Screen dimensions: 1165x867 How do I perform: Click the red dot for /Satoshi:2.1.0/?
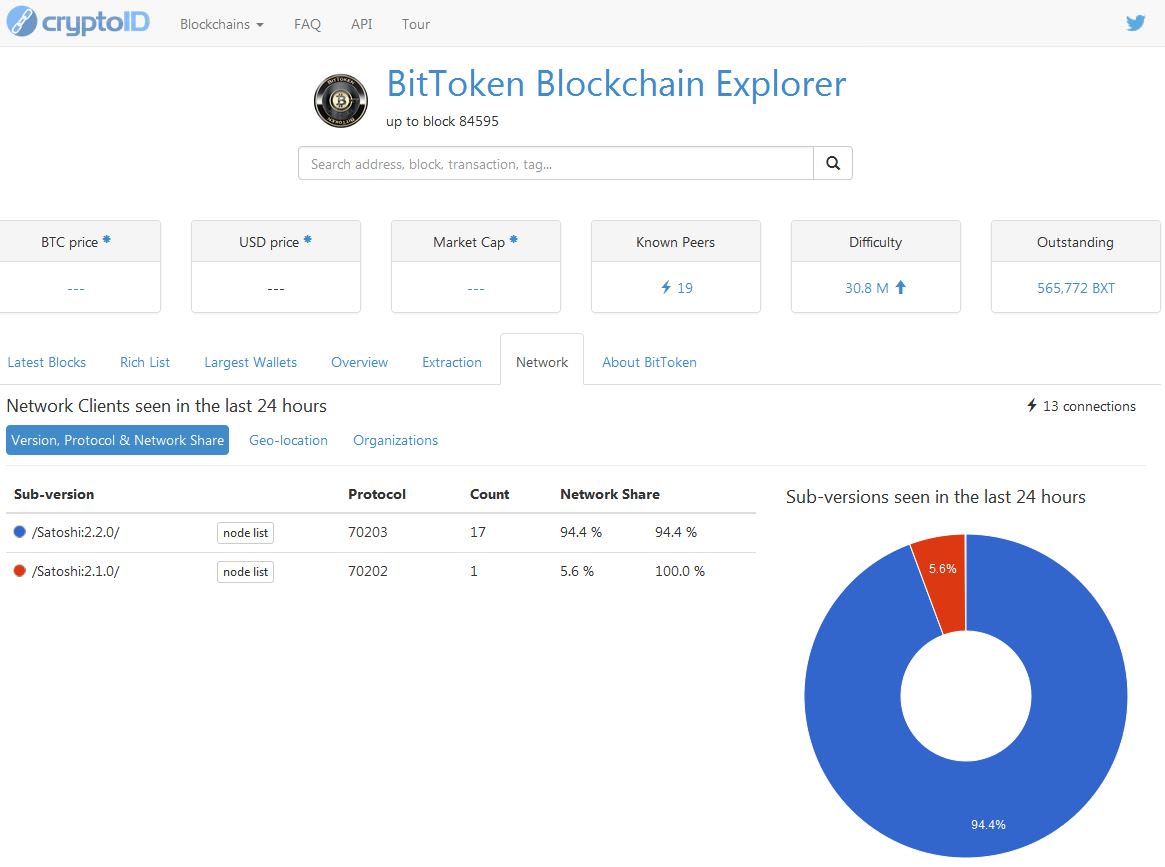[20, 571]
